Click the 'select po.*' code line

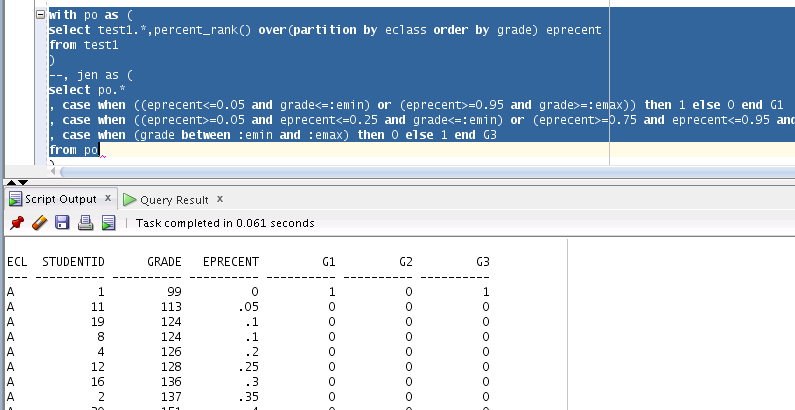(87, 90)
